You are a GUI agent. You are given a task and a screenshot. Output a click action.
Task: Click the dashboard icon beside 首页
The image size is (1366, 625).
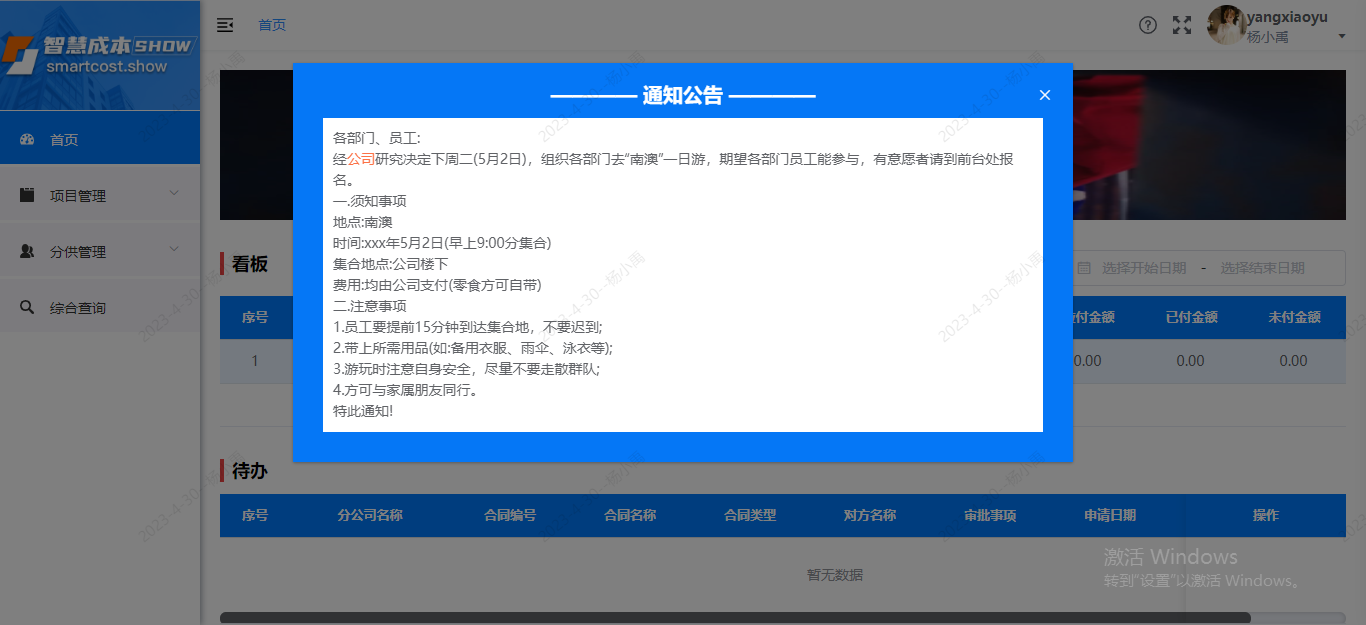click(27, 139)
